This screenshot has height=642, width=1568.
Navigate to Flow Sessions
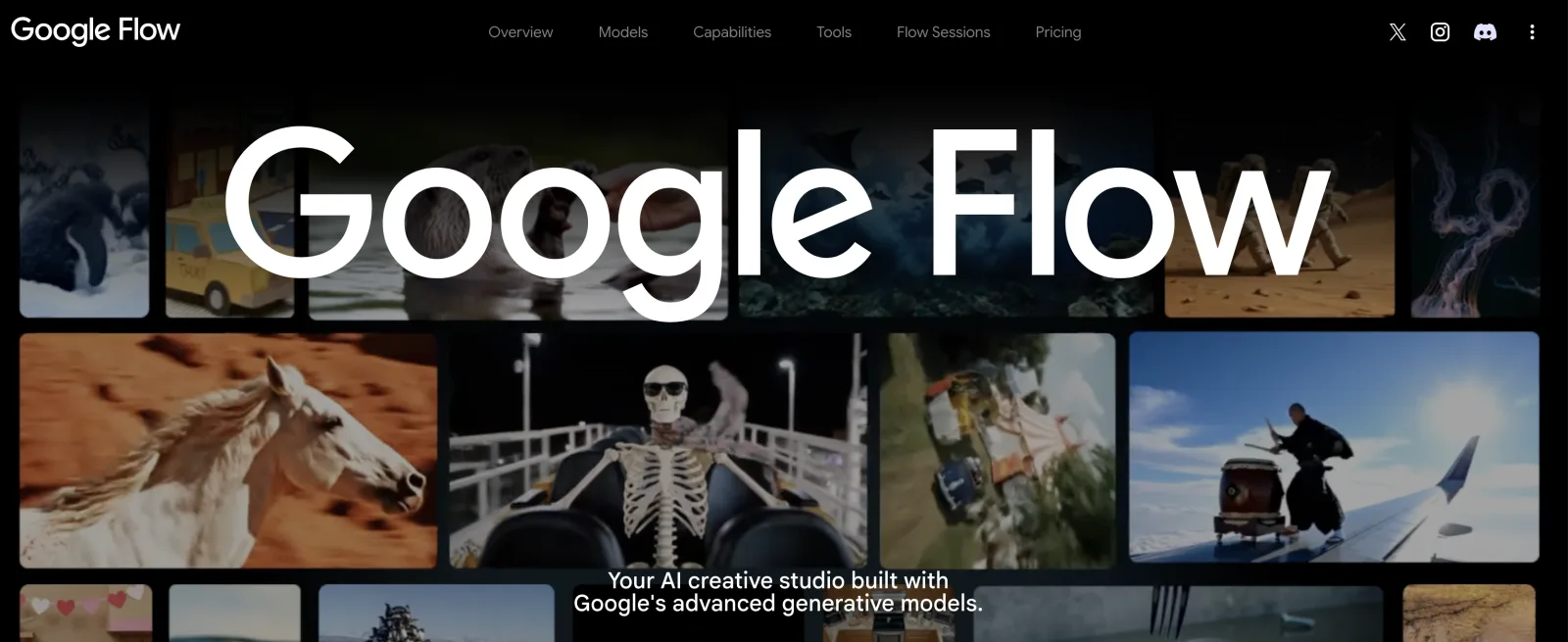(x=944, y=32)
